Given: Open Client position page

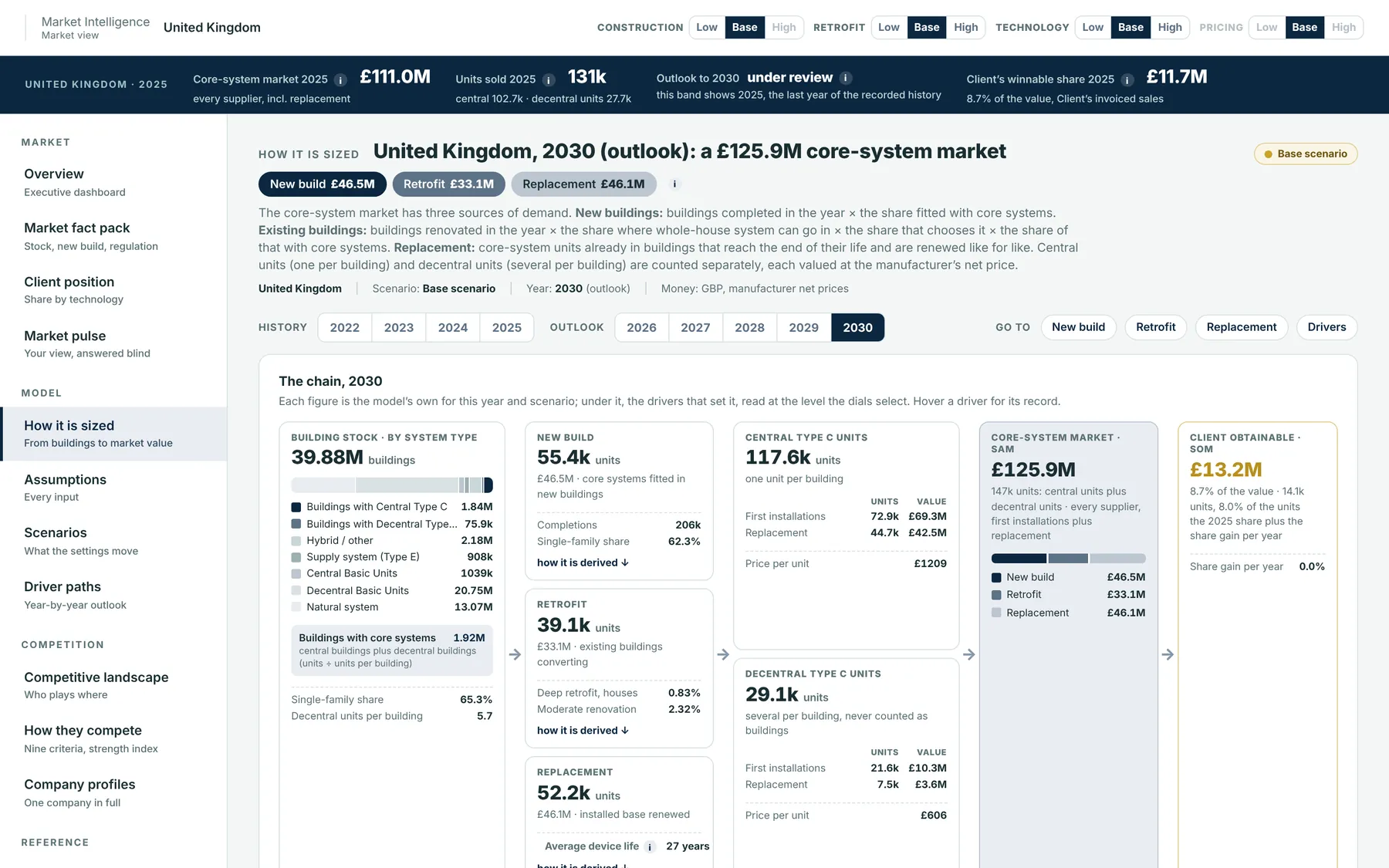Looking at the screenshot, I should click(x=113, y=290).
